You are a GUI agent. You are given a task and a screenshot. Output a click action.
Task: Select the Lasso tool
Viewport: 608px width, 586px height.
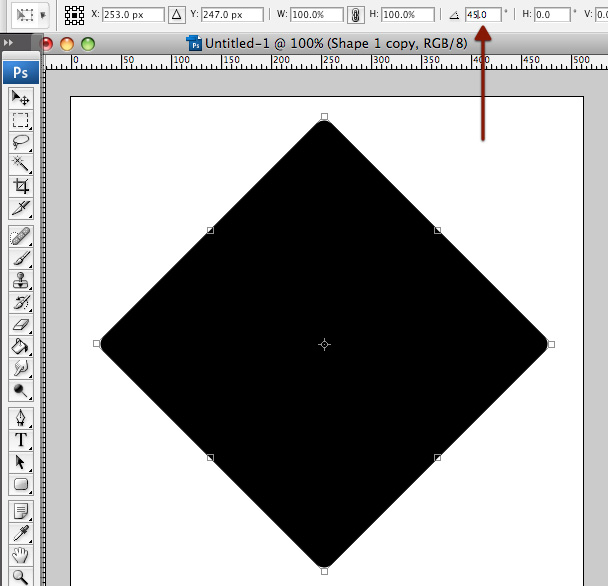pyautogui.click(x=21, y=142)
